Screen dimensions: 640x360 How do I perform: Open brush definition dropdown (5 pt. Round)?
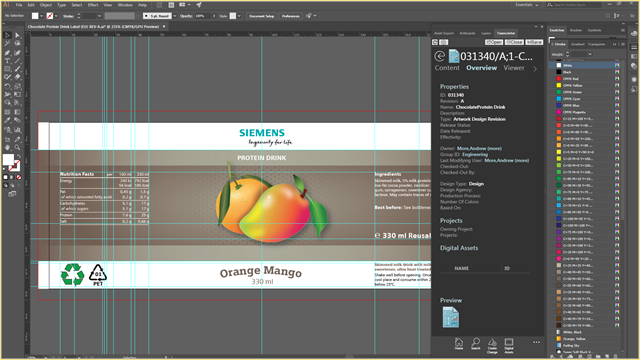point(175,16)
